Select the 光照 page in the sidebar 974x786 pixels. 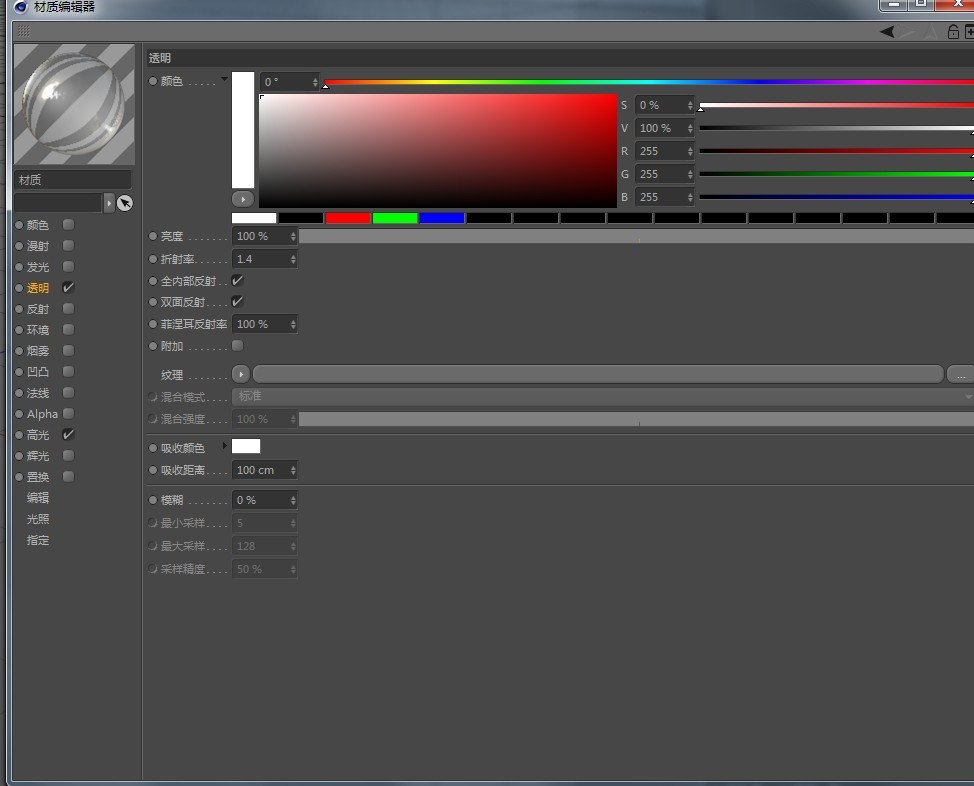[x=38, y=519]
